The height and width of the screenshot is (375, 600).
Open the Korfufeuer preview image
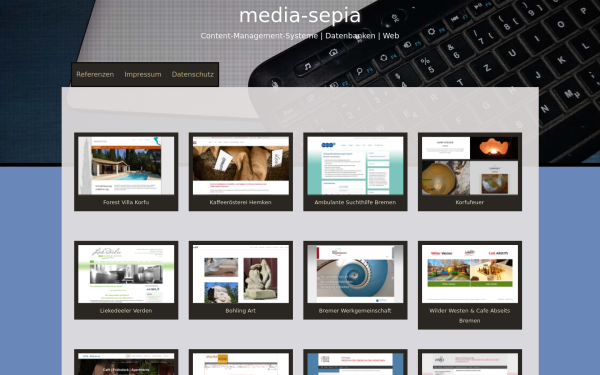pyautogui.click(x=470, y=166)
